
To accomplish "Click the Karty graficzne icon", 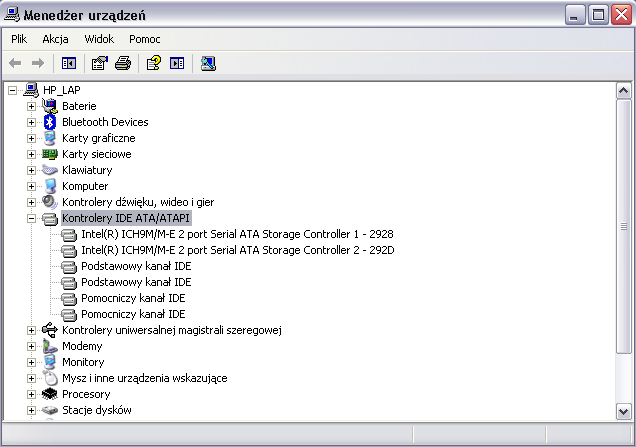I will [x=49, y=138].
